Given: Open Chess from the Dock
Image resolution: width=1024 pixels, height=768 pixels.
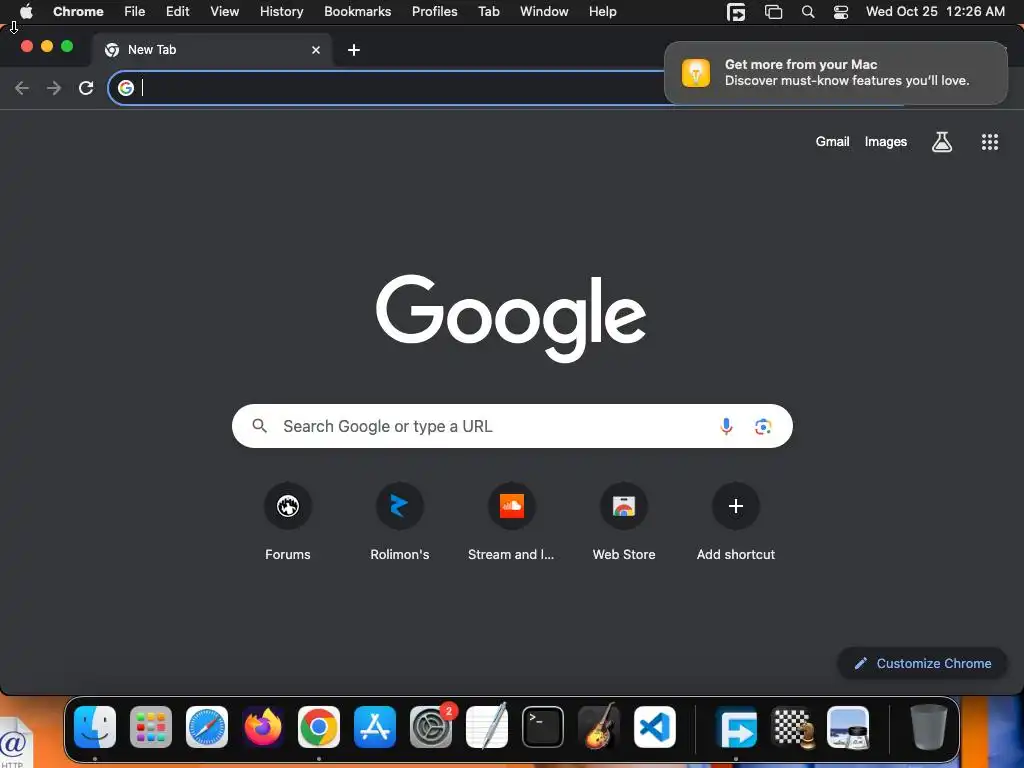Looking at the screenshot, I should [x=793, y=727].
